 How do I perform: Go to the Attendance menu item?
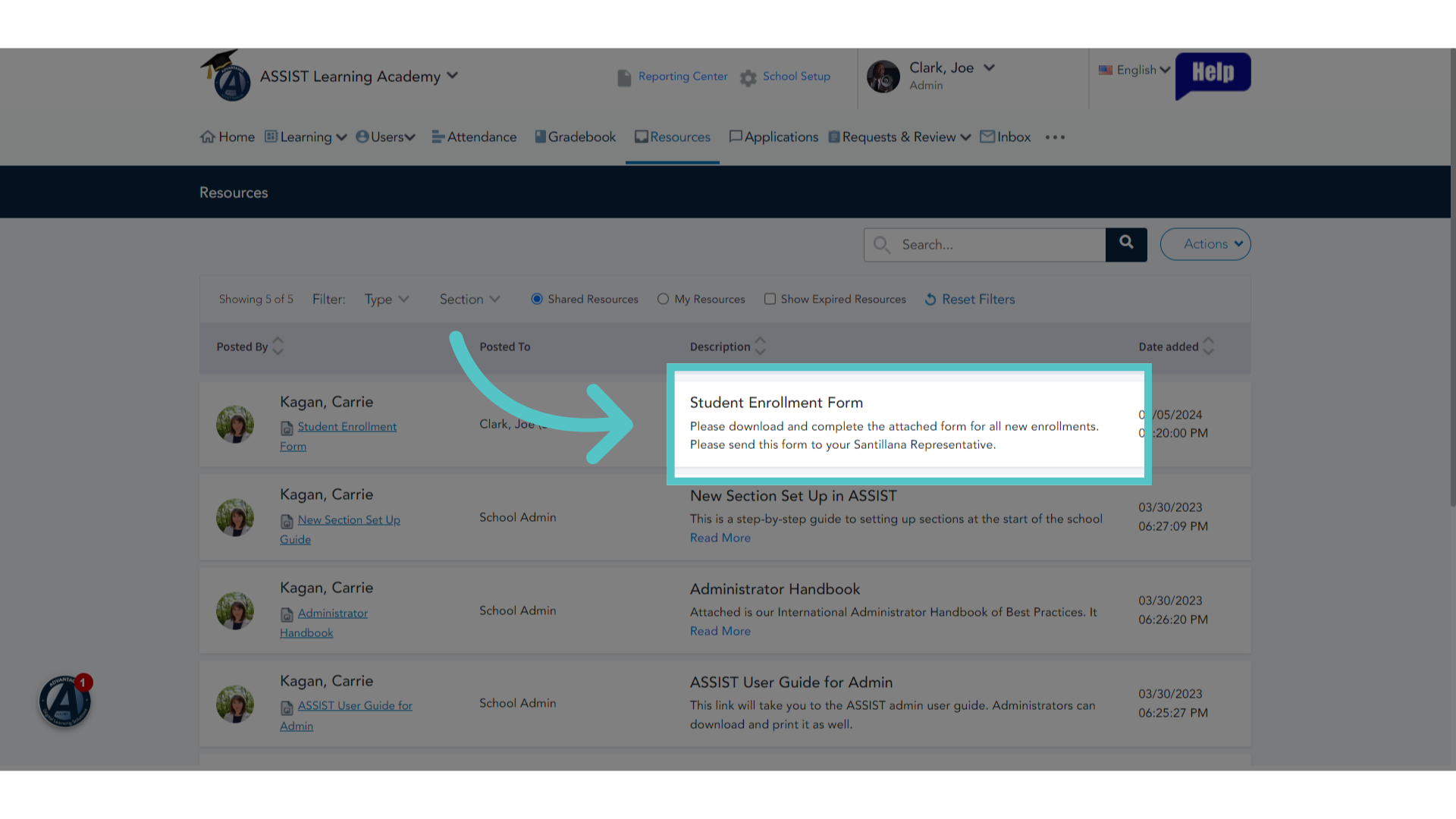coord(474,137)
